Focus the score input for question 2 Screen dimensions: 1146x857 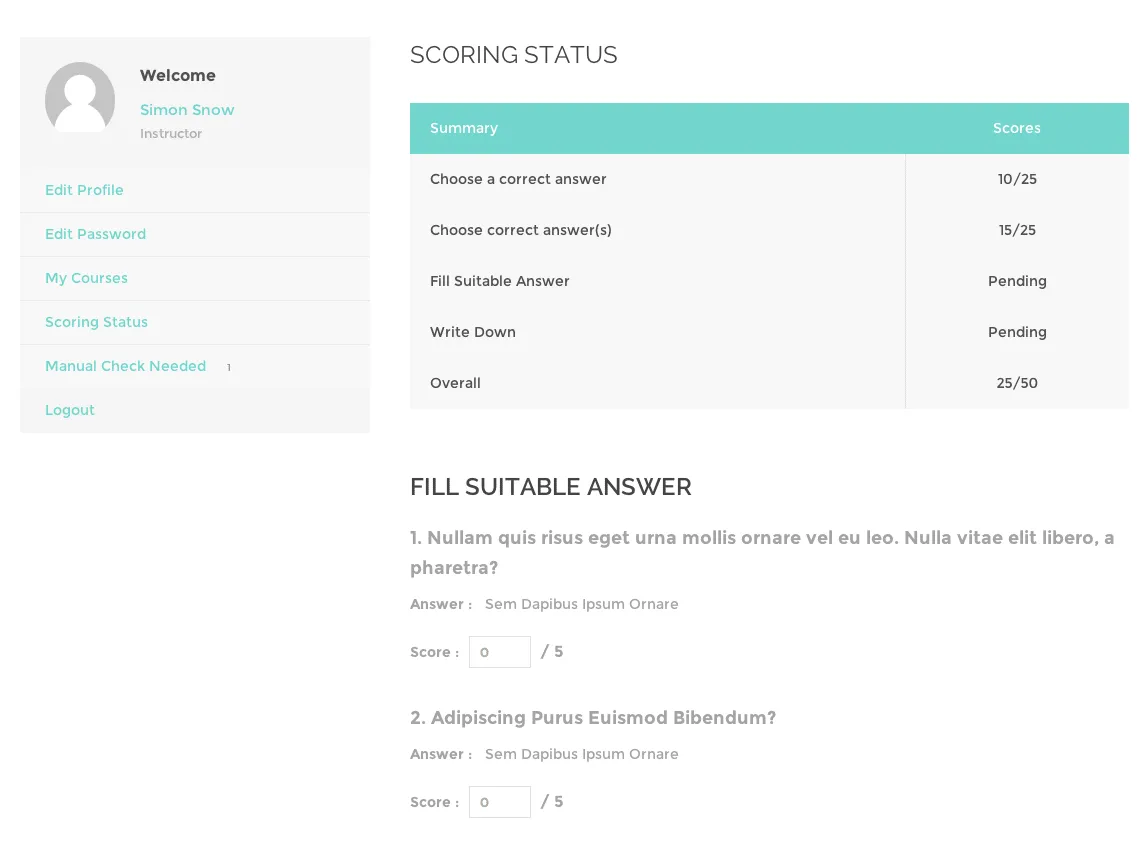pos(499,802)
